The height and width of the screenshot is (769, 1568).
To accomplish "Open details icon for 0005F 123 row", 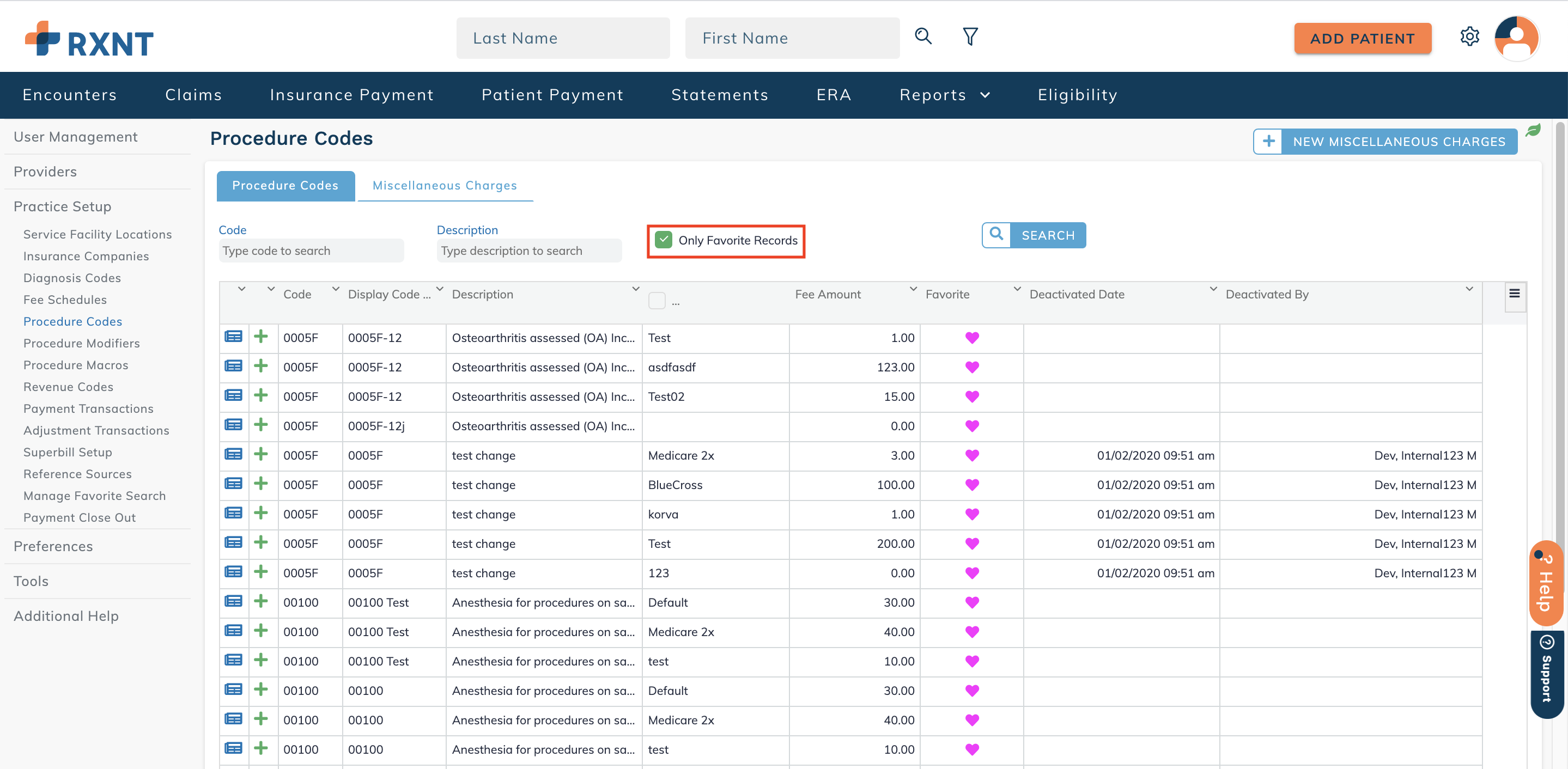I will 233,572.
